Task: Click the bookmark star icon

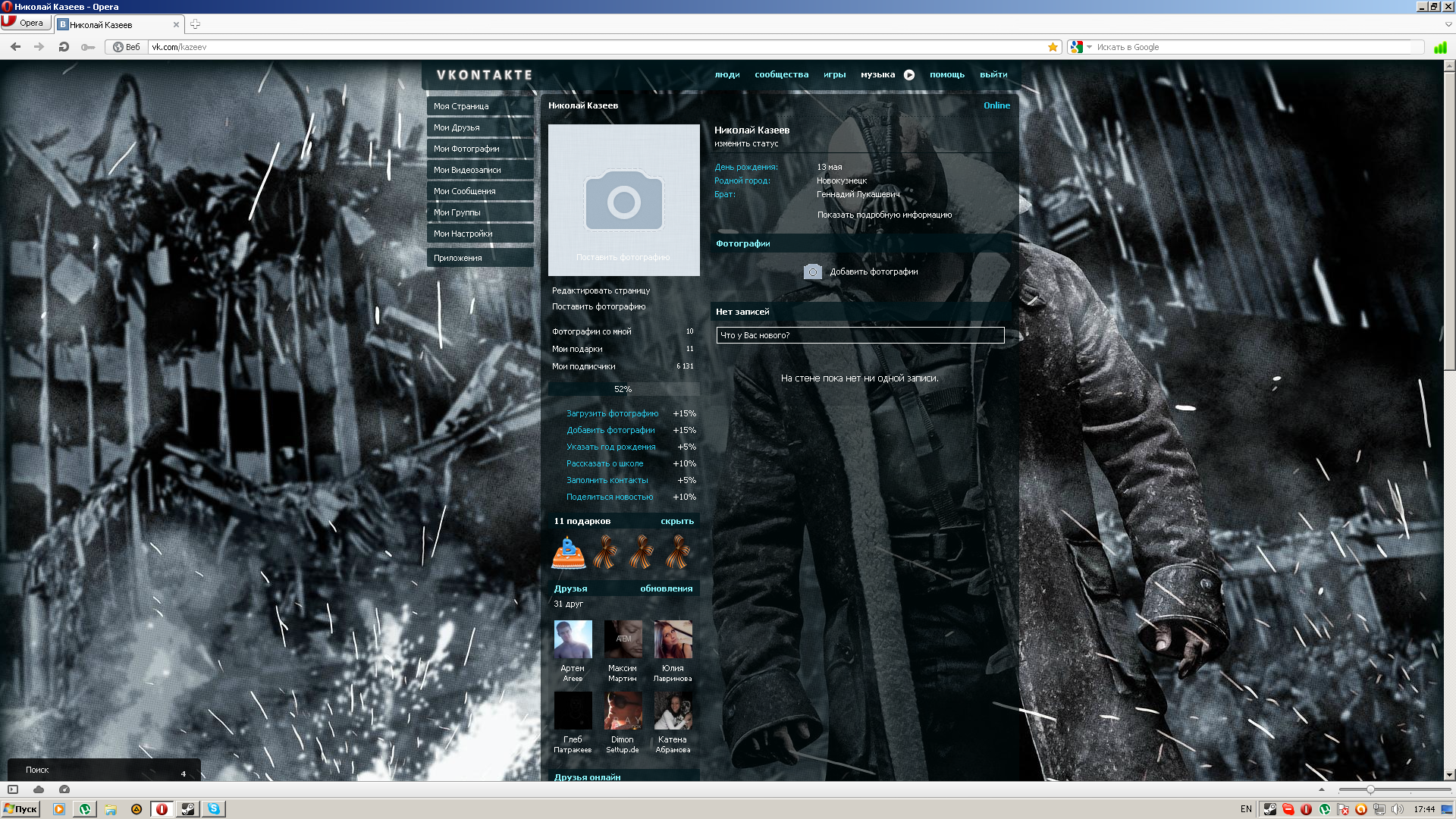Action: [x=1053, y=47]
